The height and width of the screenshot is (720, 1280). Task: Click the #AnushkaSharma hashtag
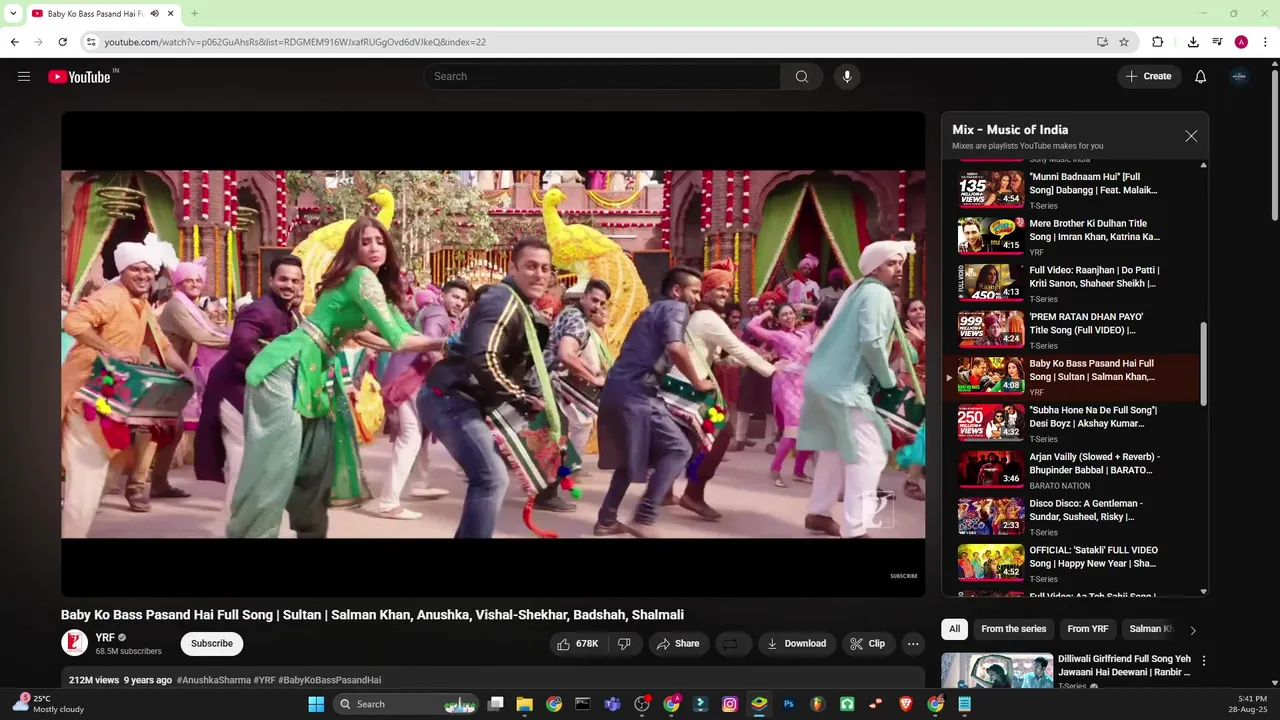(213, 680)
